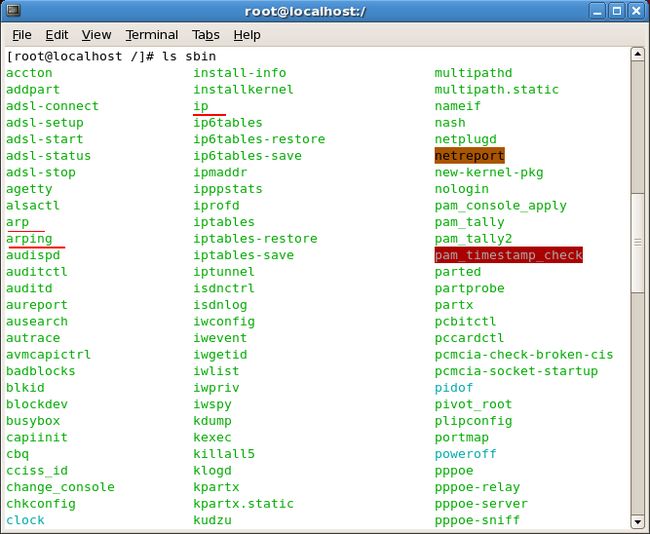650x534 pixels.
Task: Click the scrollbar down arrow
Action: [x=638, y=521]
